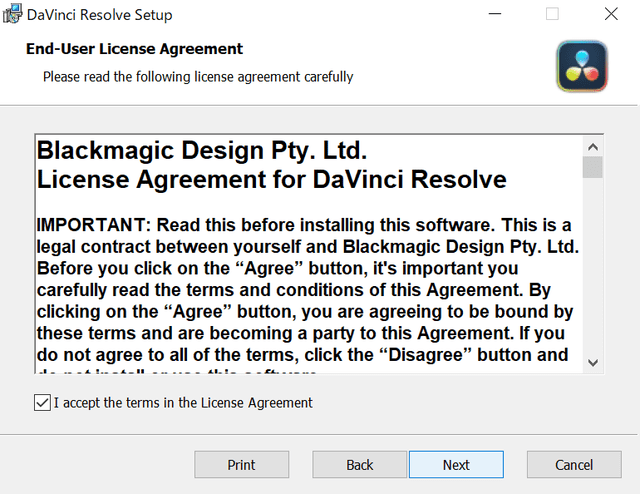This screenshot has width=640, height=494.
Task: Cancel the DaVinci Resolve setup
Action: (x=574, y=465)
